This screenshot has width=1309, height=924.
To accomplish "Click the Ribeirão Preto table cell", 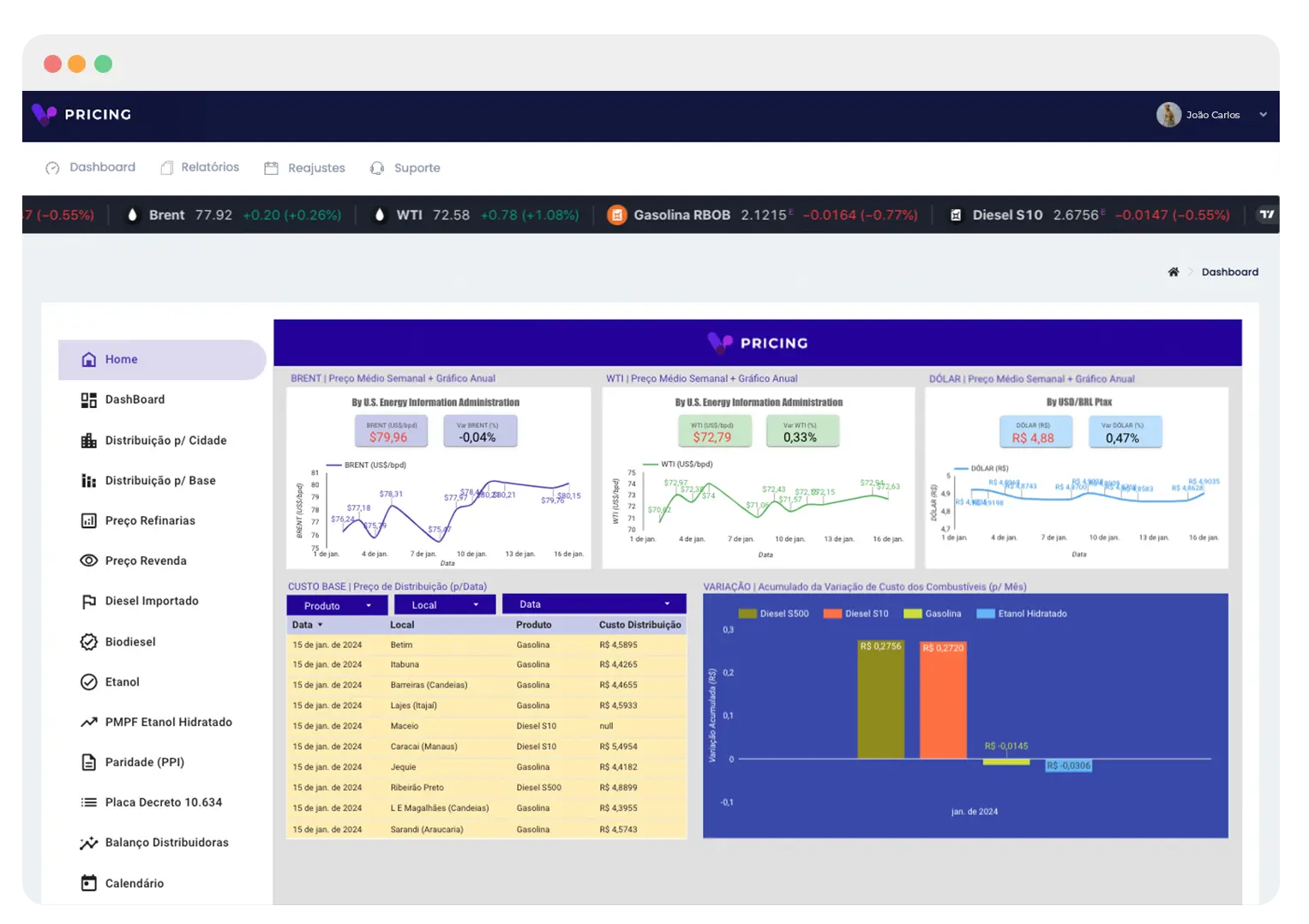I will point(417,788).
